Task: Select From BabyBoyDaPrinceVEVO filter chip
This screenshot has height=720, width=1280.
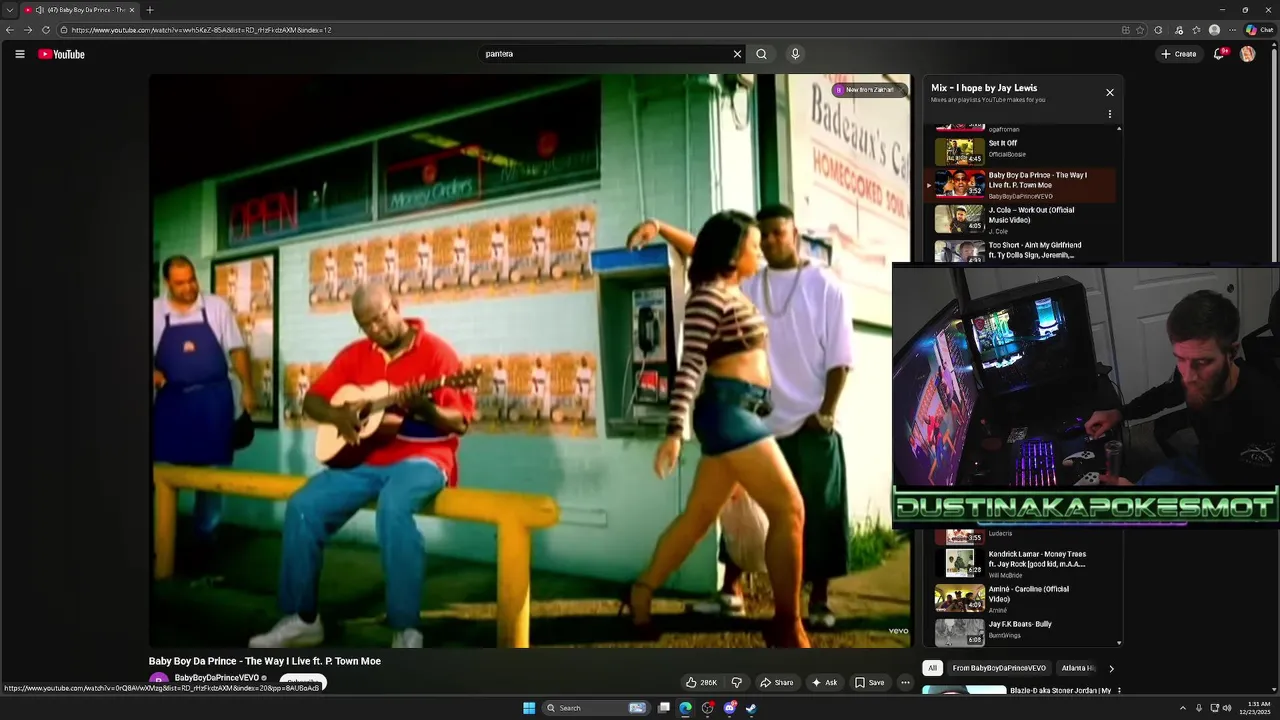Action: click(x=999, y=668)
